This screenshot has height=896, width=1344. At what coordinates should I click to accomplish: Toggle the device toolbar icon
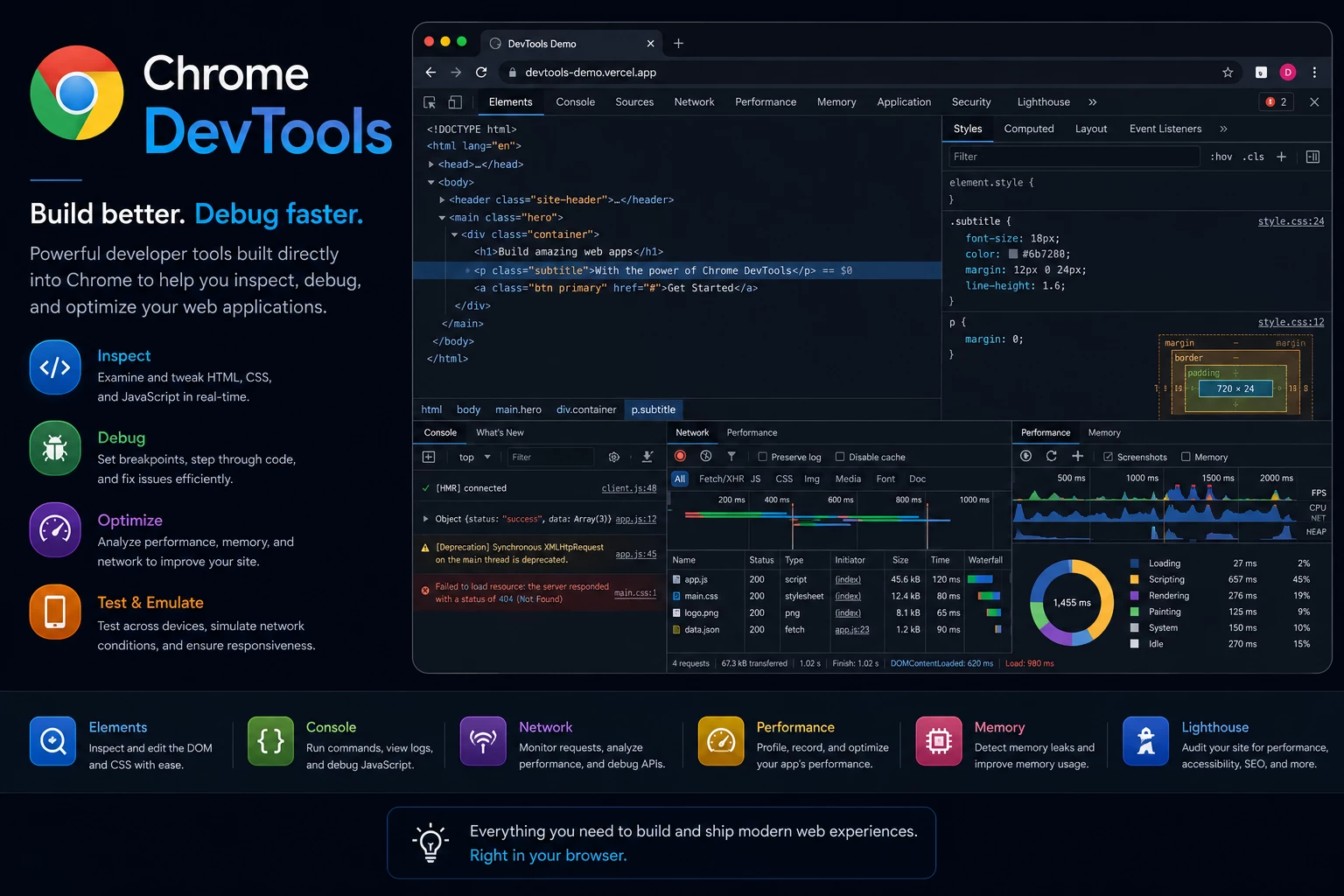coord(455,102)
